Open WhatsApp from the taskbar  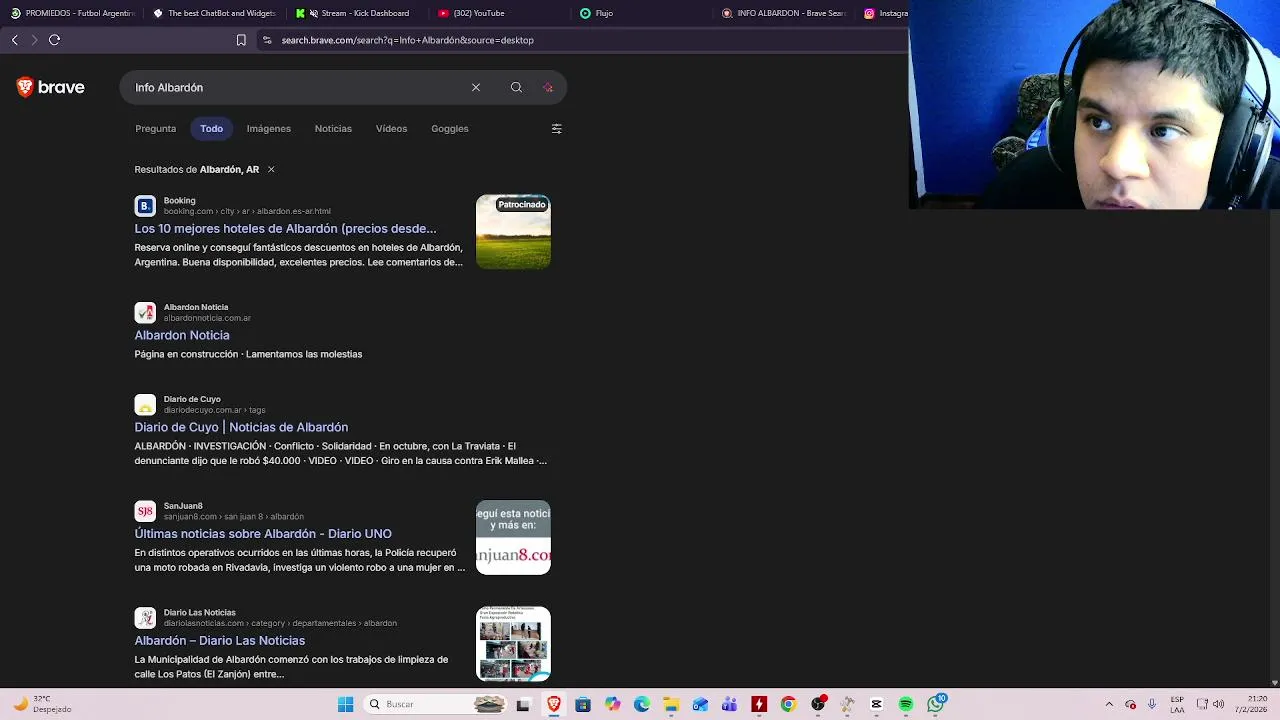click(x=935, y=704)
